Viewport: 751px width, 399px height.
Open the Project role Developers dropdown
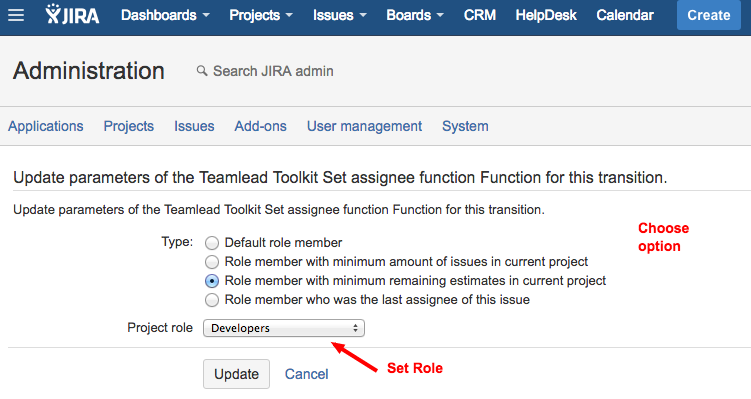[x=284, y=328]
